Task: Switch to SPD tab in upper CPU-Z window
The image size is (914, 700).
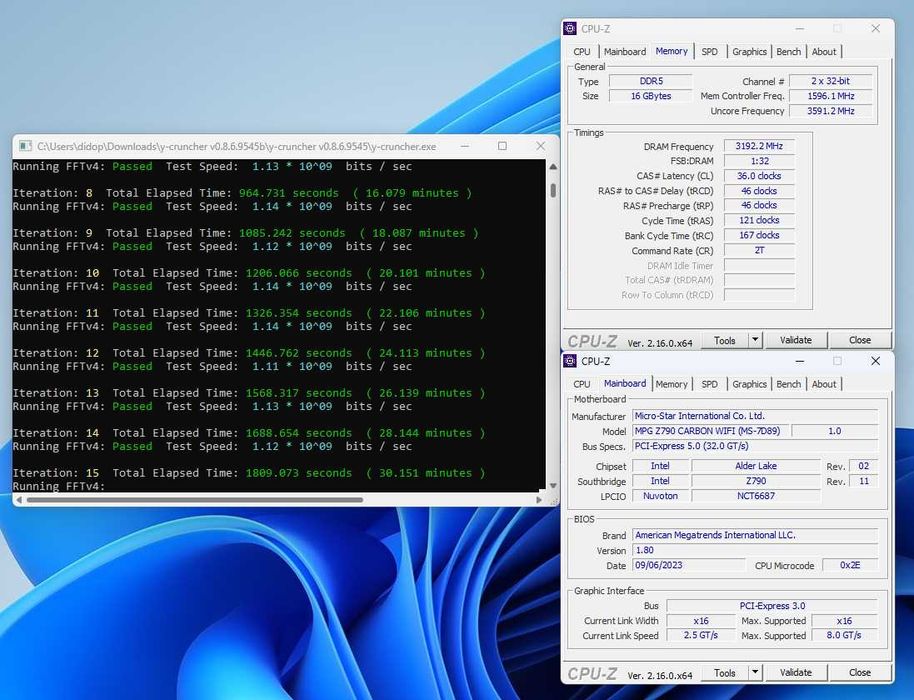Action: [x=709, y=52]
